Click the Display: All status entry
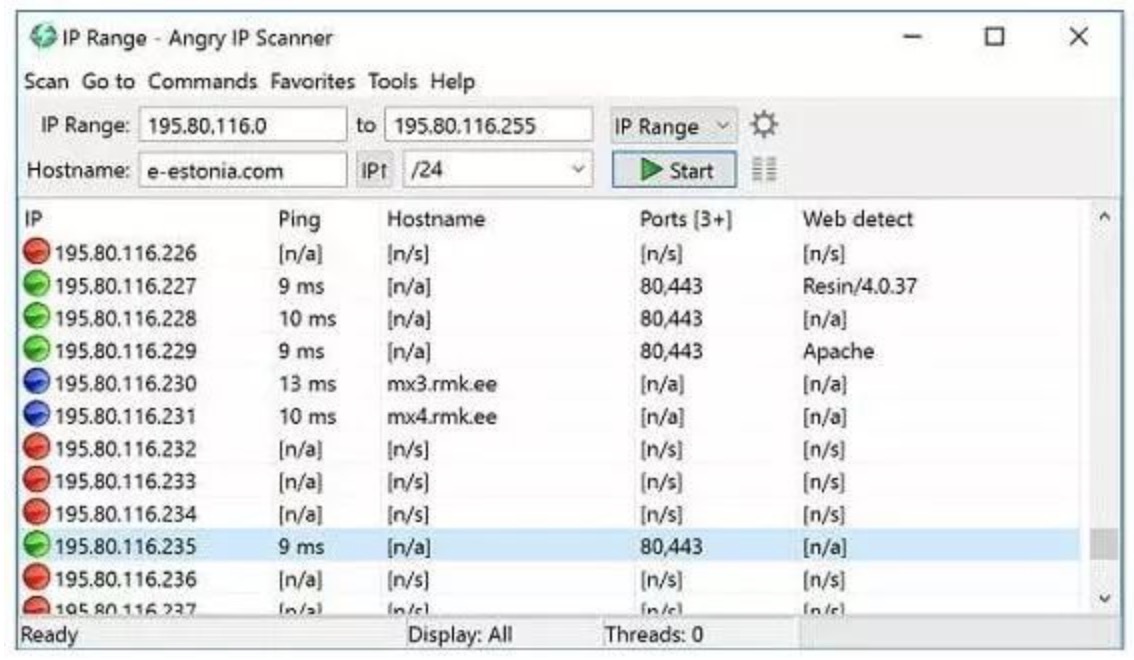 (x=460, y=635)
